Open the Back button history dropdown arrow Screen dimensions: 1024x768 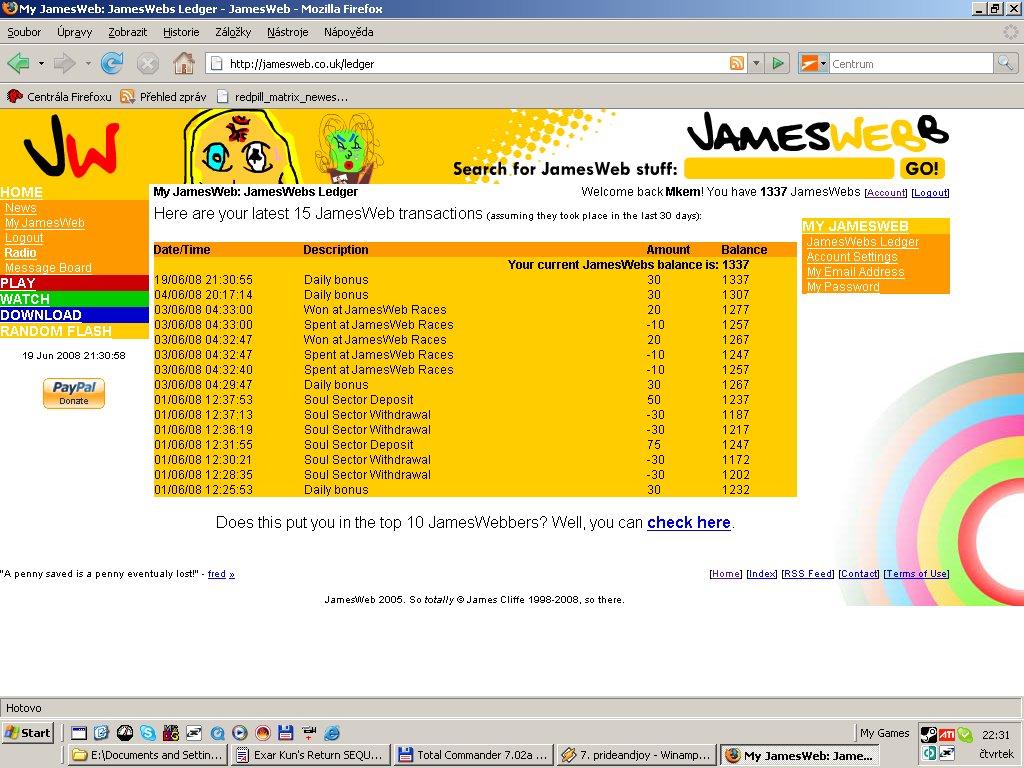click(x=41, y=64)
